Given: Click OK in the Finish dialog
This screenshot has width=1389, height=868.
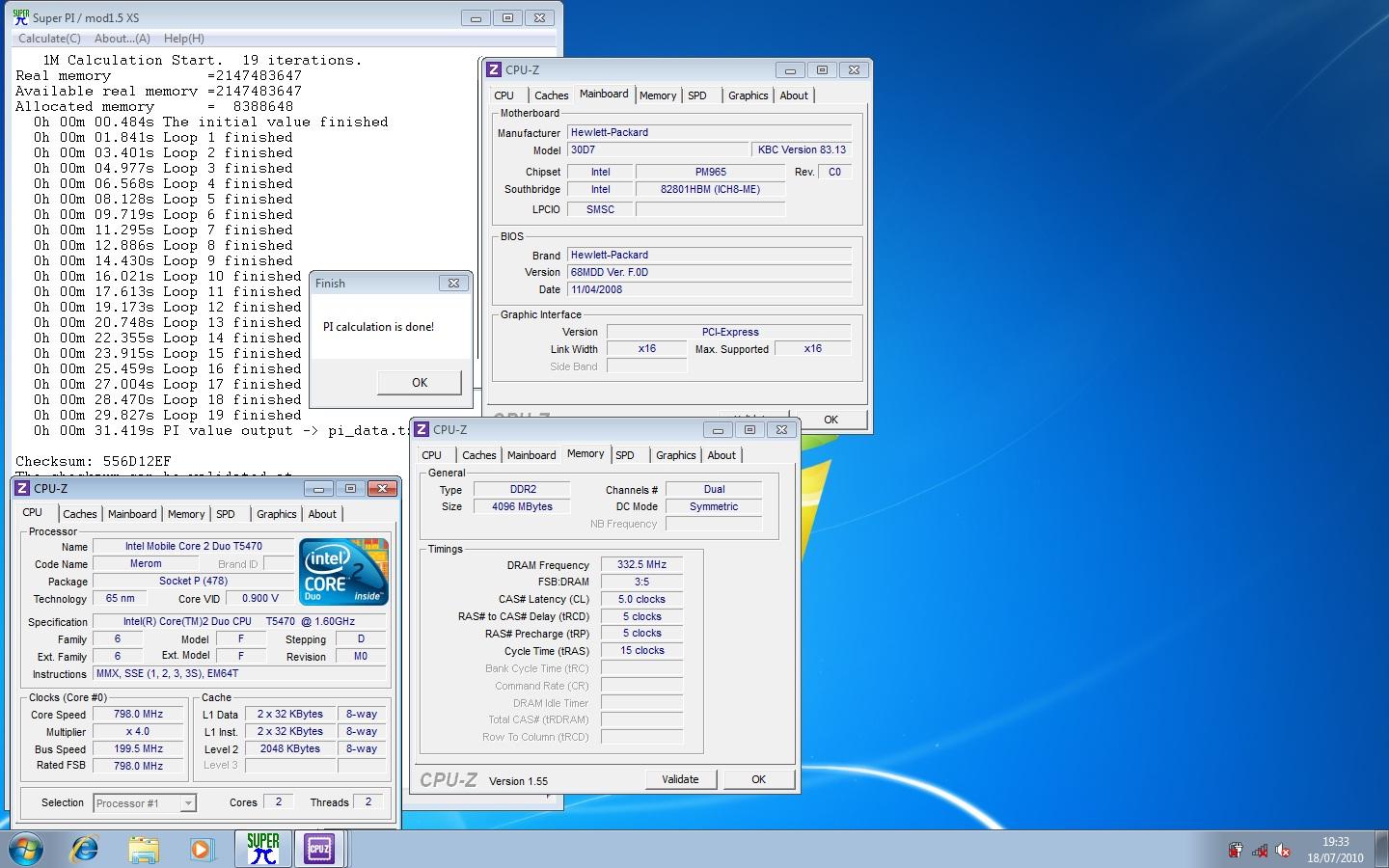Looking at the screenshot, I should 420,383.
